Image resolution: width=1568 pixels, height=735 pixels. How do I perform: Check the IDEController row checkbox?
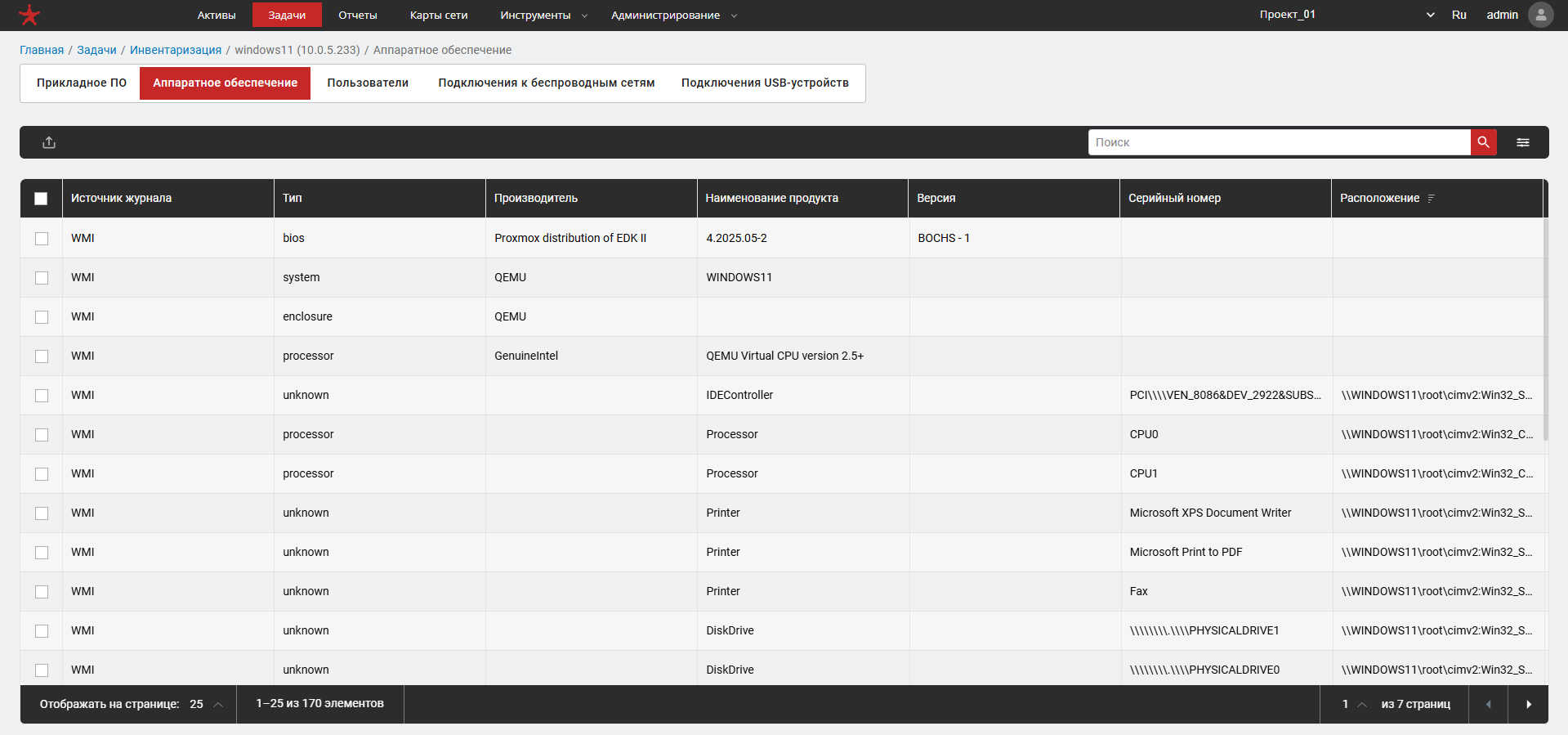point(42,396)
